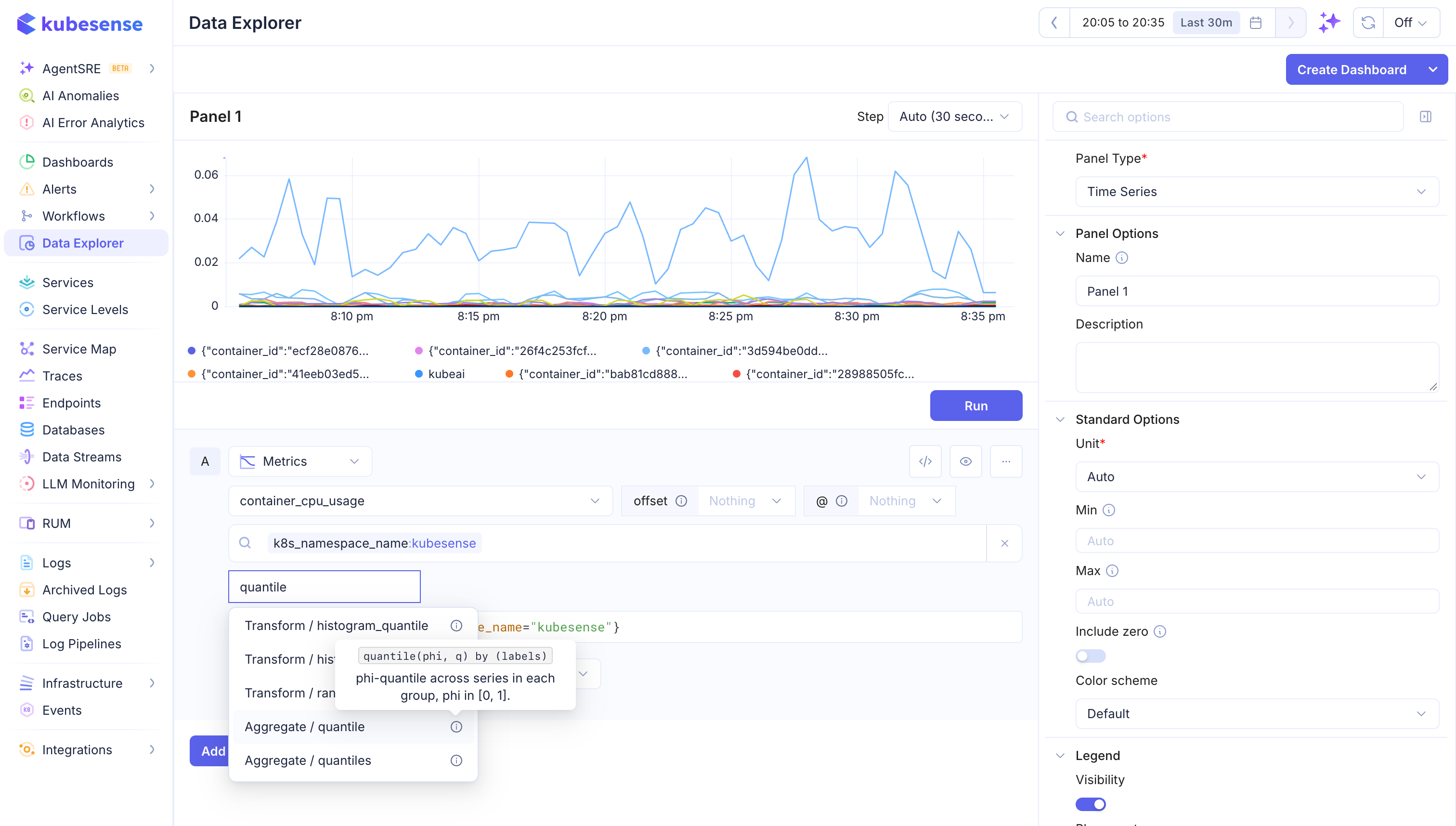Toggle the code view icon for query A
Screen dimensions: 1456x826
pyautogui.click(x=925, y=461)
